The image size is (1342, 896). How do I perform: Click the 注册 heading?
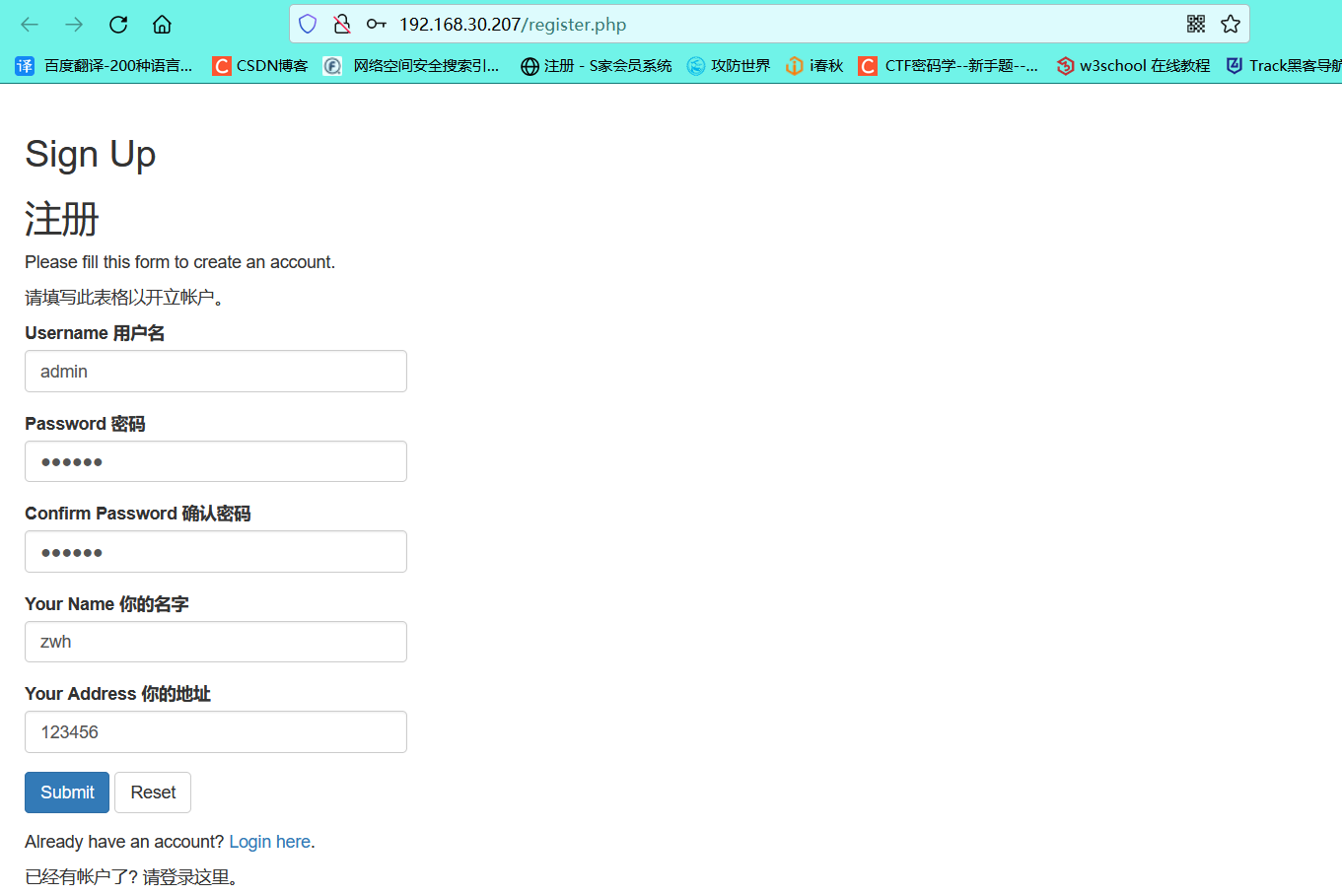point(62,219)
